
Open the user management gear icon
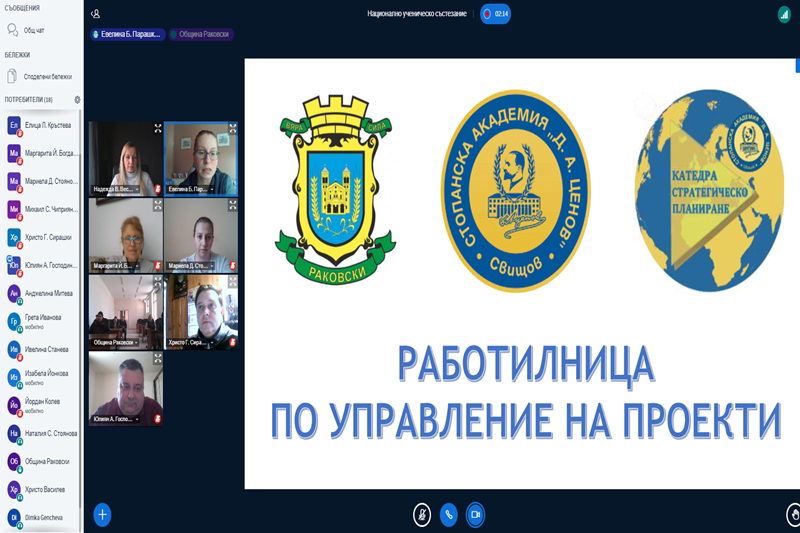(x=77, y=99)
